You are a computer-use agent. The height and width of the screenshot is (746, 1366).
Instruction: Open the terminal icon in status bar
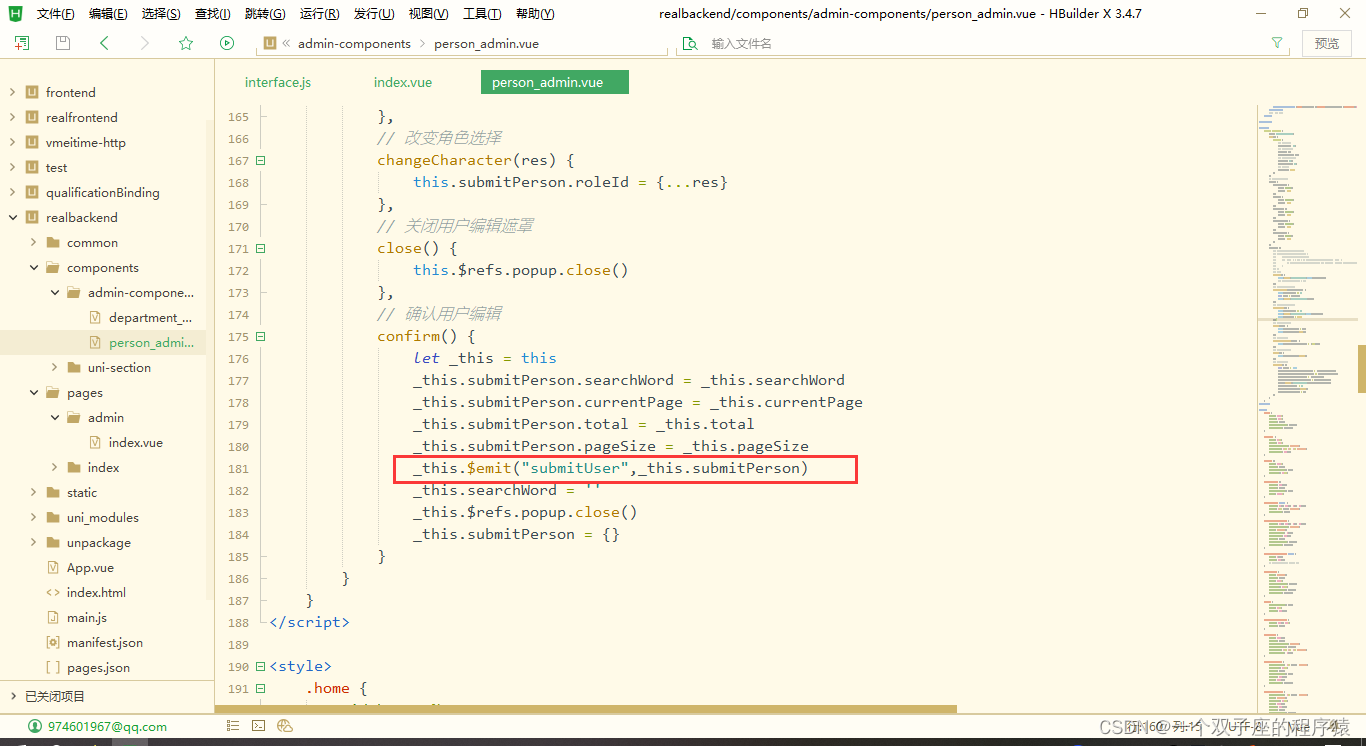click(x=258, y=726)
